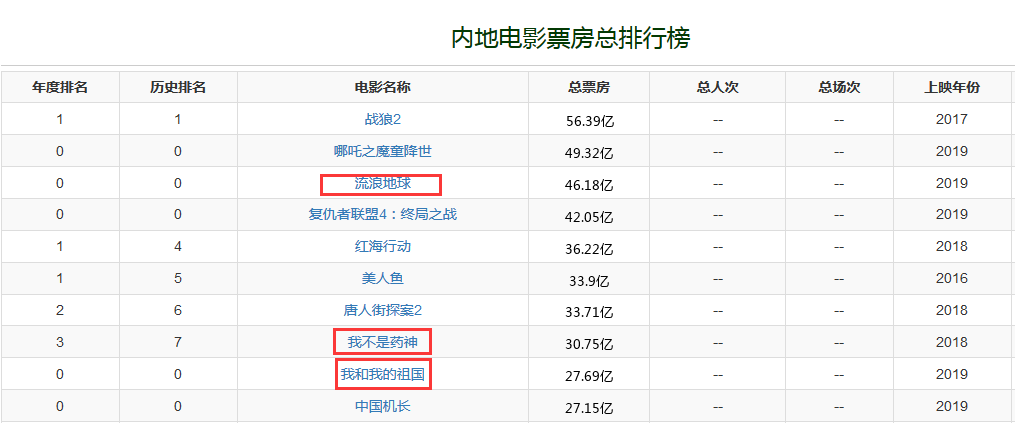Viewport: 1015px width, 423px height.
Task: Click the 总人次 column header
Action: point(718,87)
